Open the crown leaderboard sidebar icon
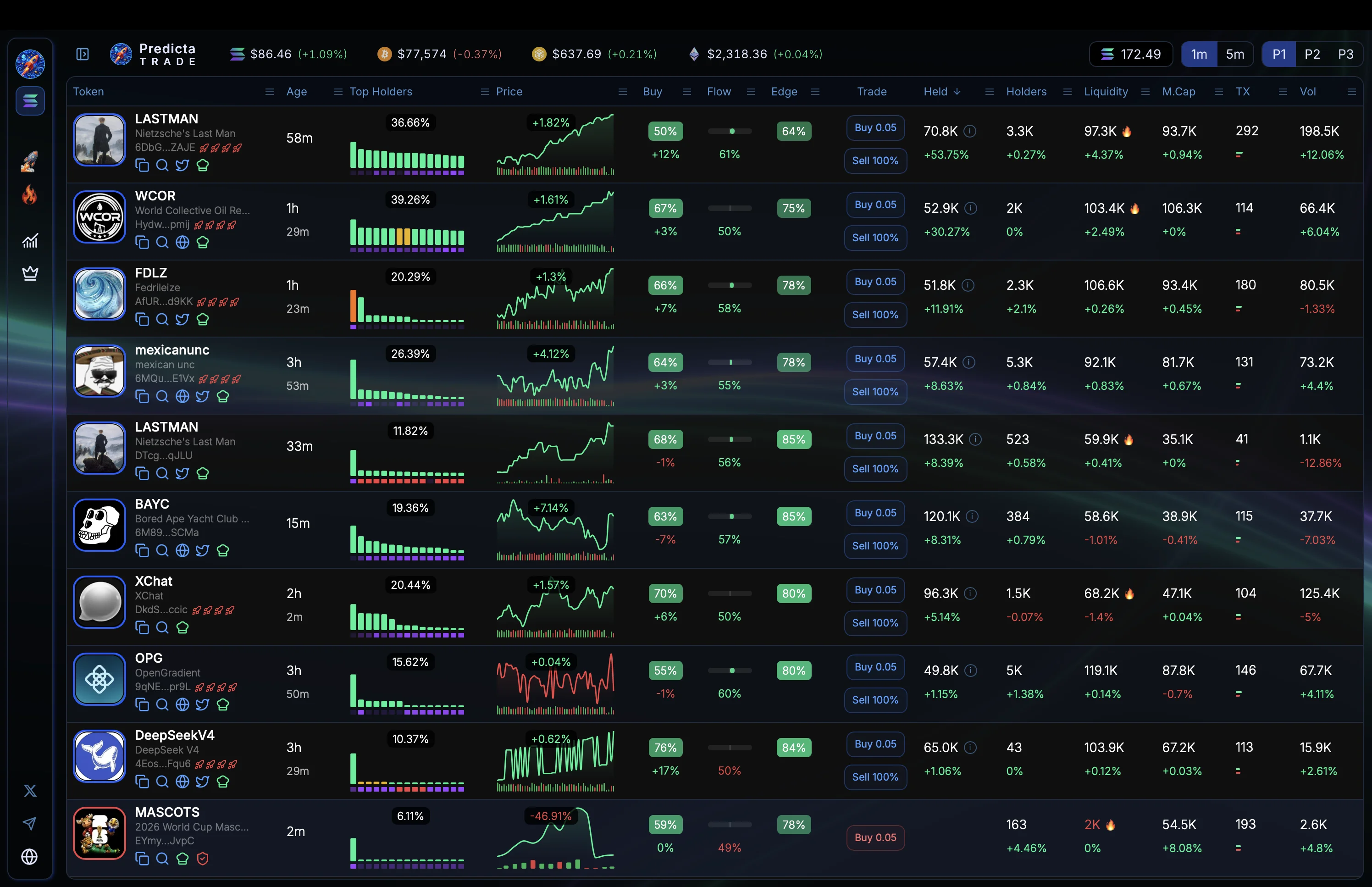Screen dimensions: 1372x887 click(x=30, y=272)
